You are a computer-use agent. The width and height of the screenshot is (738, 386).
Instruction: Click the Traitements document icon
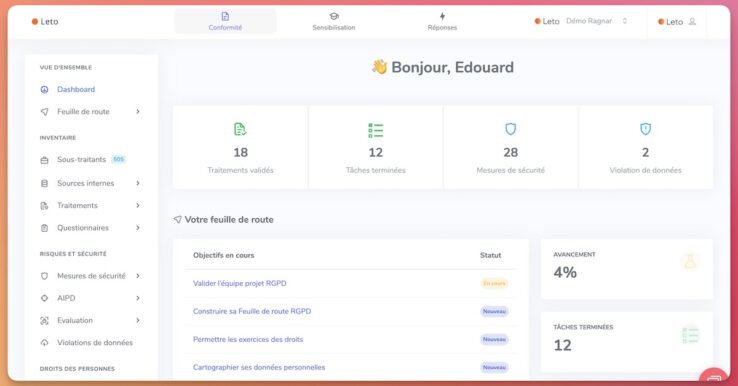44,206
